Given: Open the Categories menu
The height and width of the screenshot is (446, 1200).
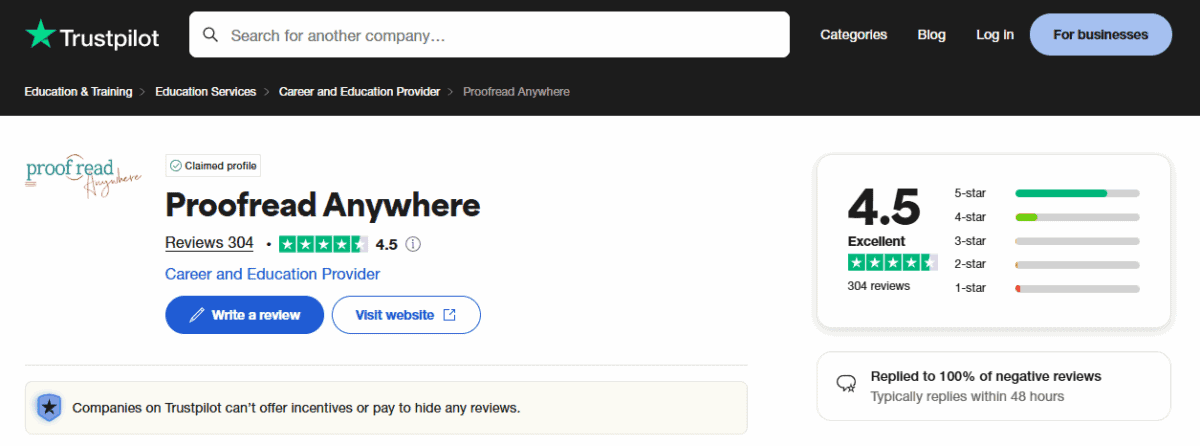Looking at the screenshot, I should [853, 35].
